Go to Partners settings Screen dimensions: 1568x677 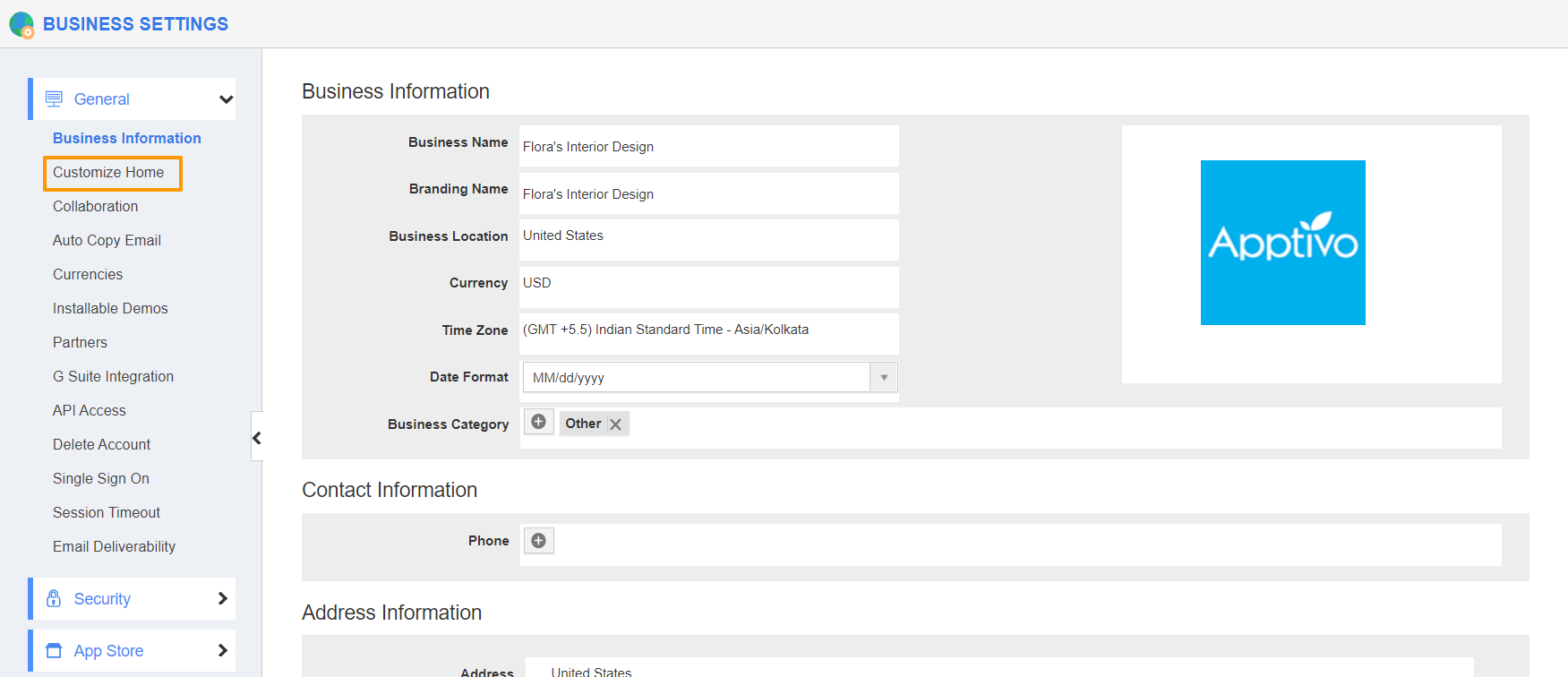(80, 342)
